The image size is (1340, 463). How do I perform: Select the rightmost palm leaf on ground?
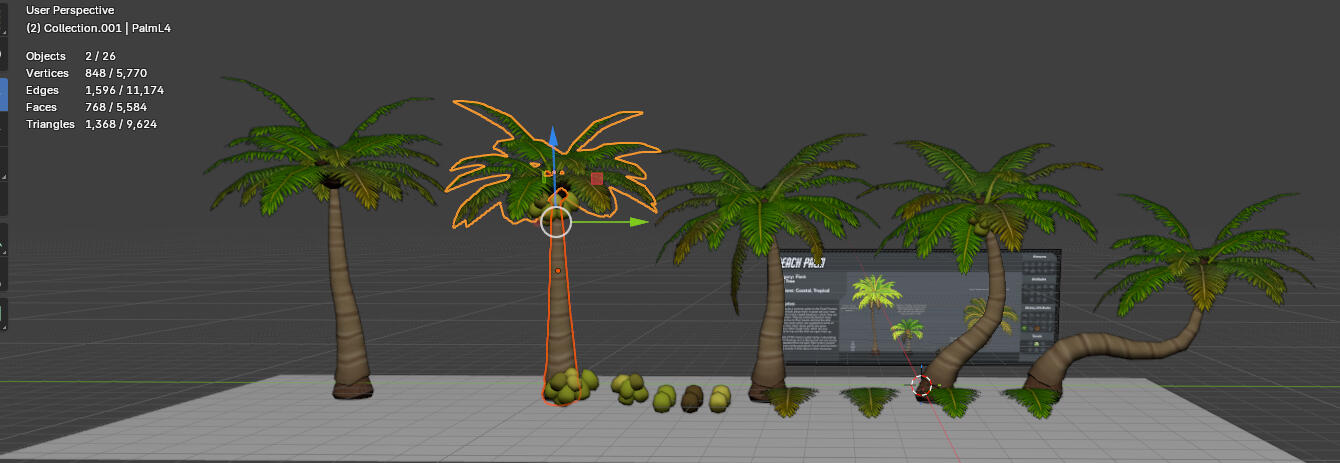coord(1030,402)
